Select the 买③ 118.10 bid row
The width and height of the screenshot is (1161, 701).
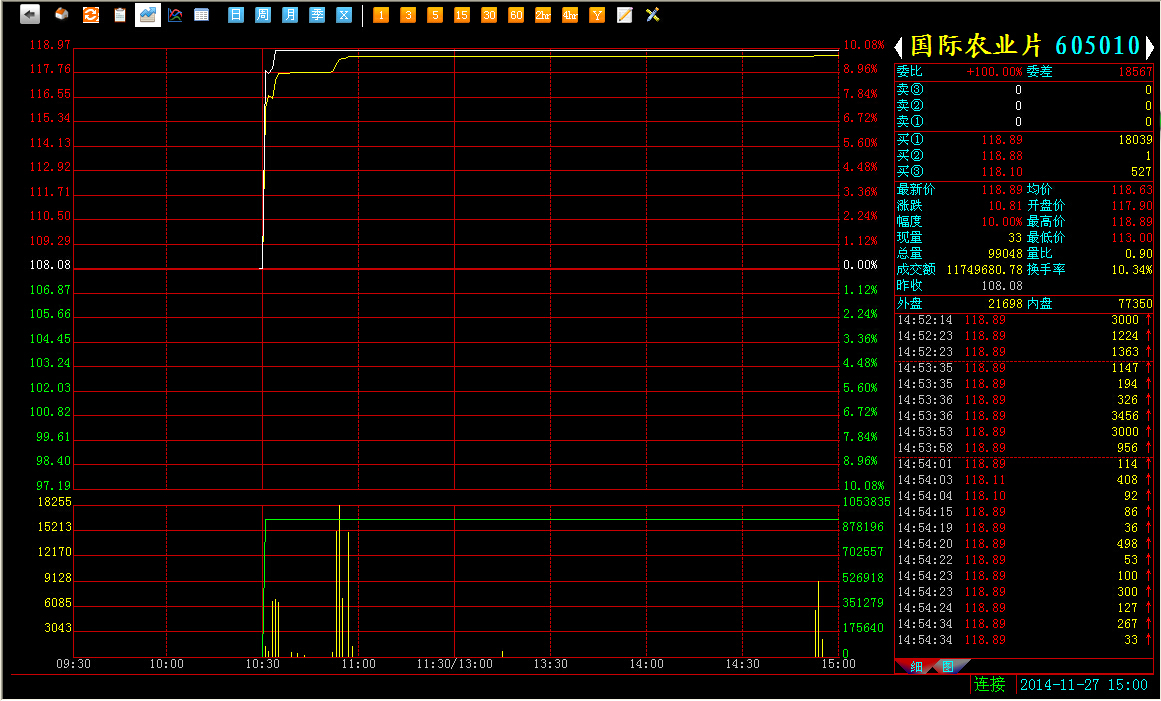1024,172
